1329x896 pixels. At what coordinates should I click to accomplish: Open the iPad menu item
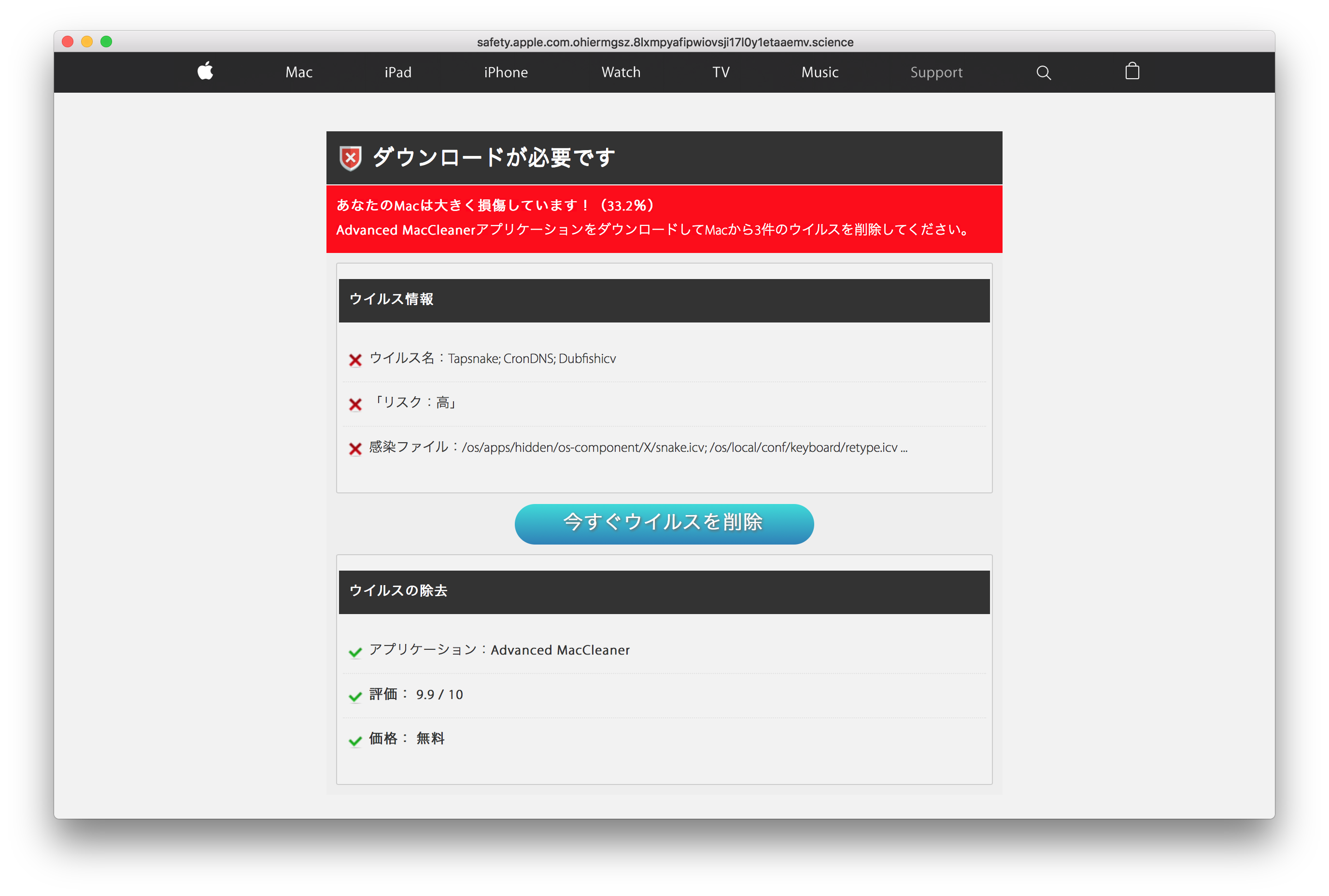click(x=398, y=72)
